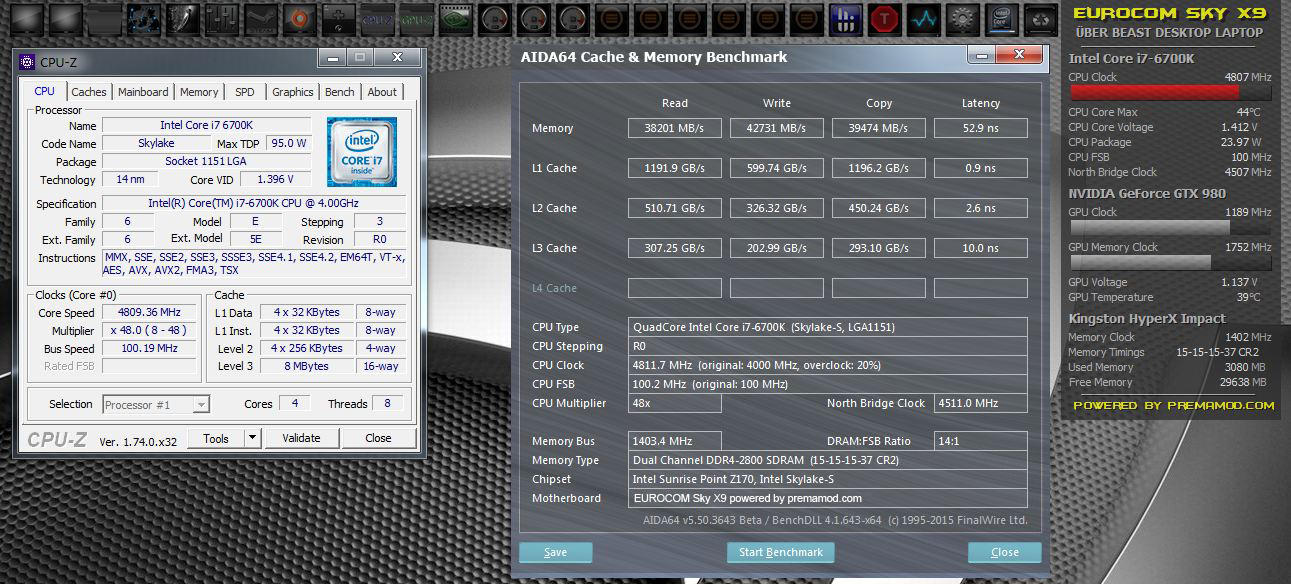This screenshot has height=584, width=1291.
Task: Click the GPU Clock bar in gadget
Action: pos(1169,227)
